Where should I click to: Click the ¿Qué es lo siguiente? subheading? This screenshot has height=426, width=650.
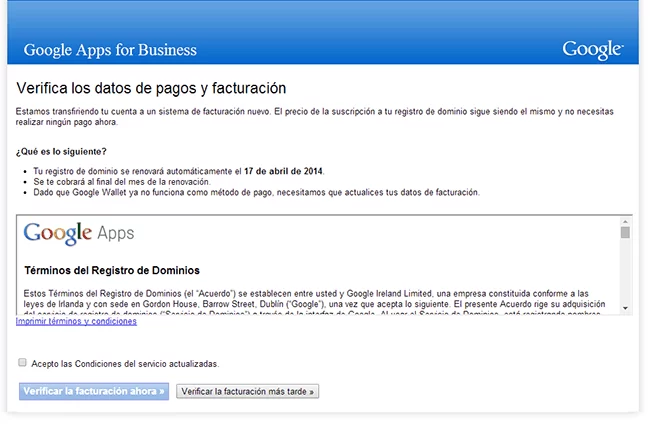tap(61, 152)
